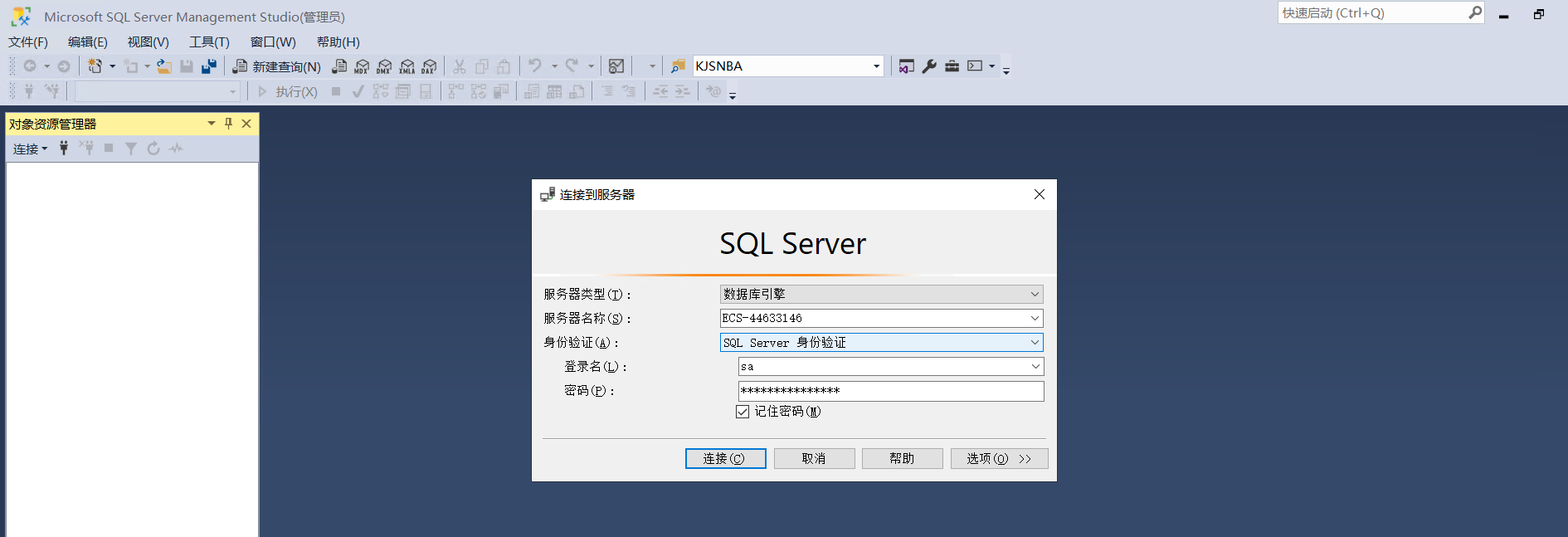Click 新建查询(N) in the toolbar
This screenshot has height=537, width=1568.
point(277,66)
